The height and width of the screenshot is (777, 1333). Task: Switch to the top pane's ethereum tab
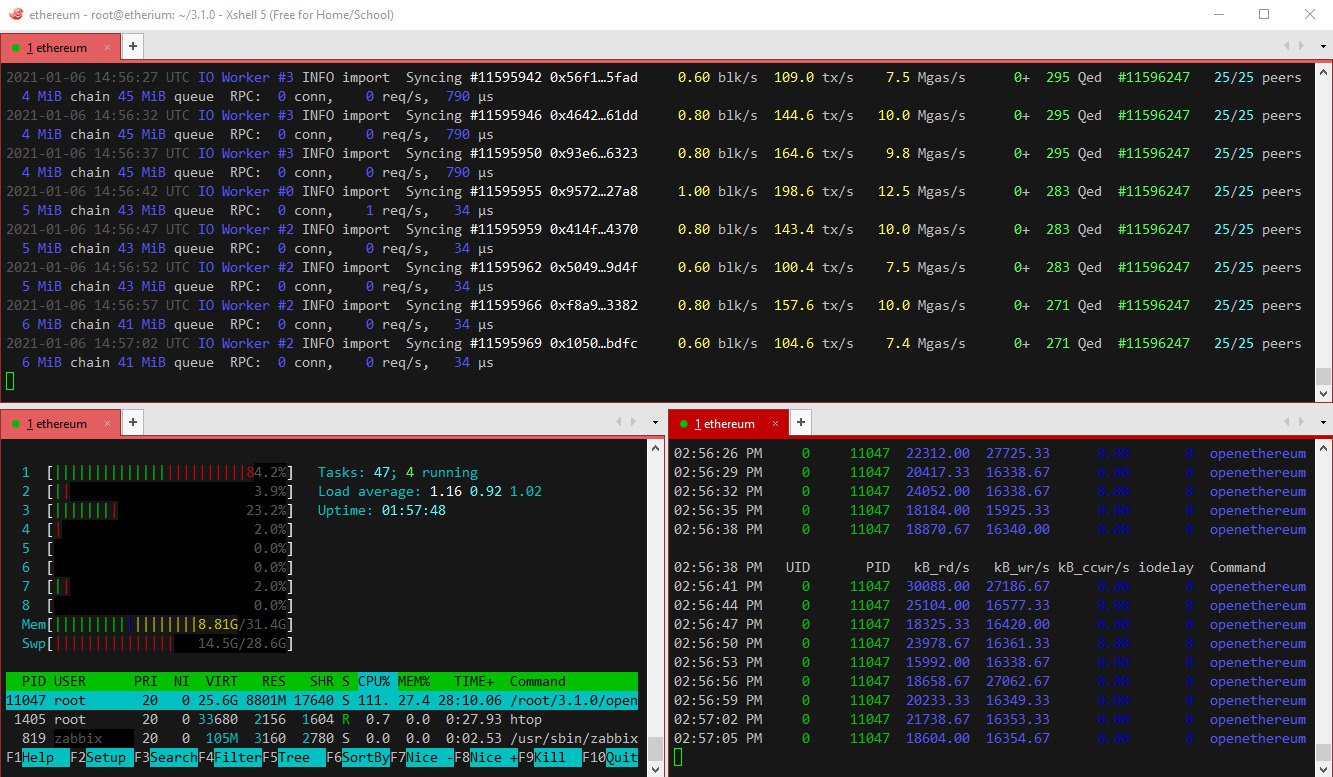click(60, 47)
